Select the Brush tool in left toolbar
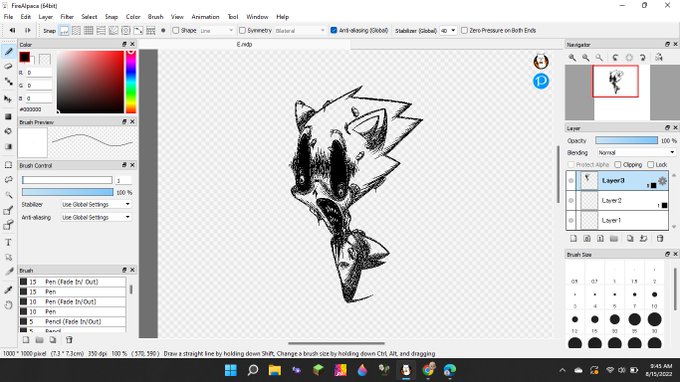Image resolution: width=680 pixels, height=382 pixels. pos(8,52)
